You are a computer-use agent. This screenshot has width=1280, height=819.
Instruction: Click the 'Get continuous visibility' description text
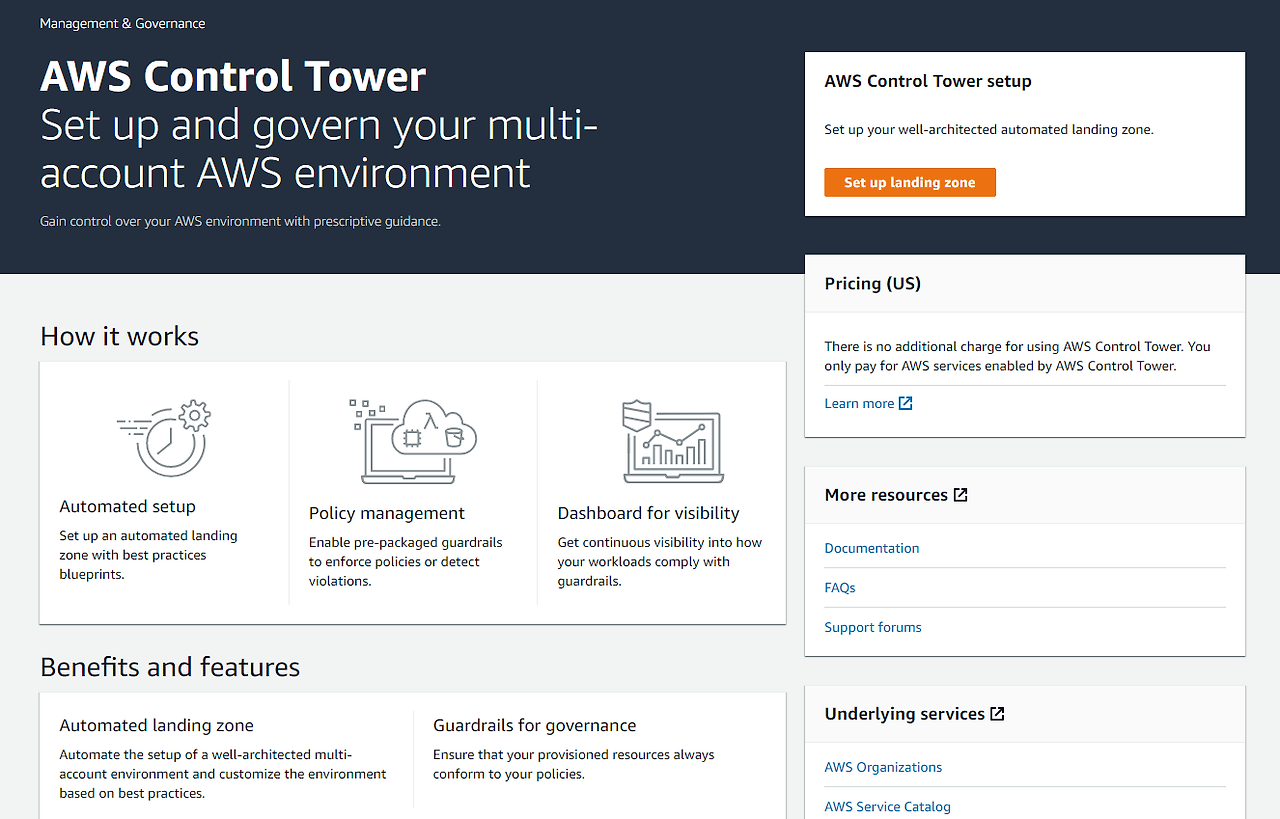coord(660,562)
